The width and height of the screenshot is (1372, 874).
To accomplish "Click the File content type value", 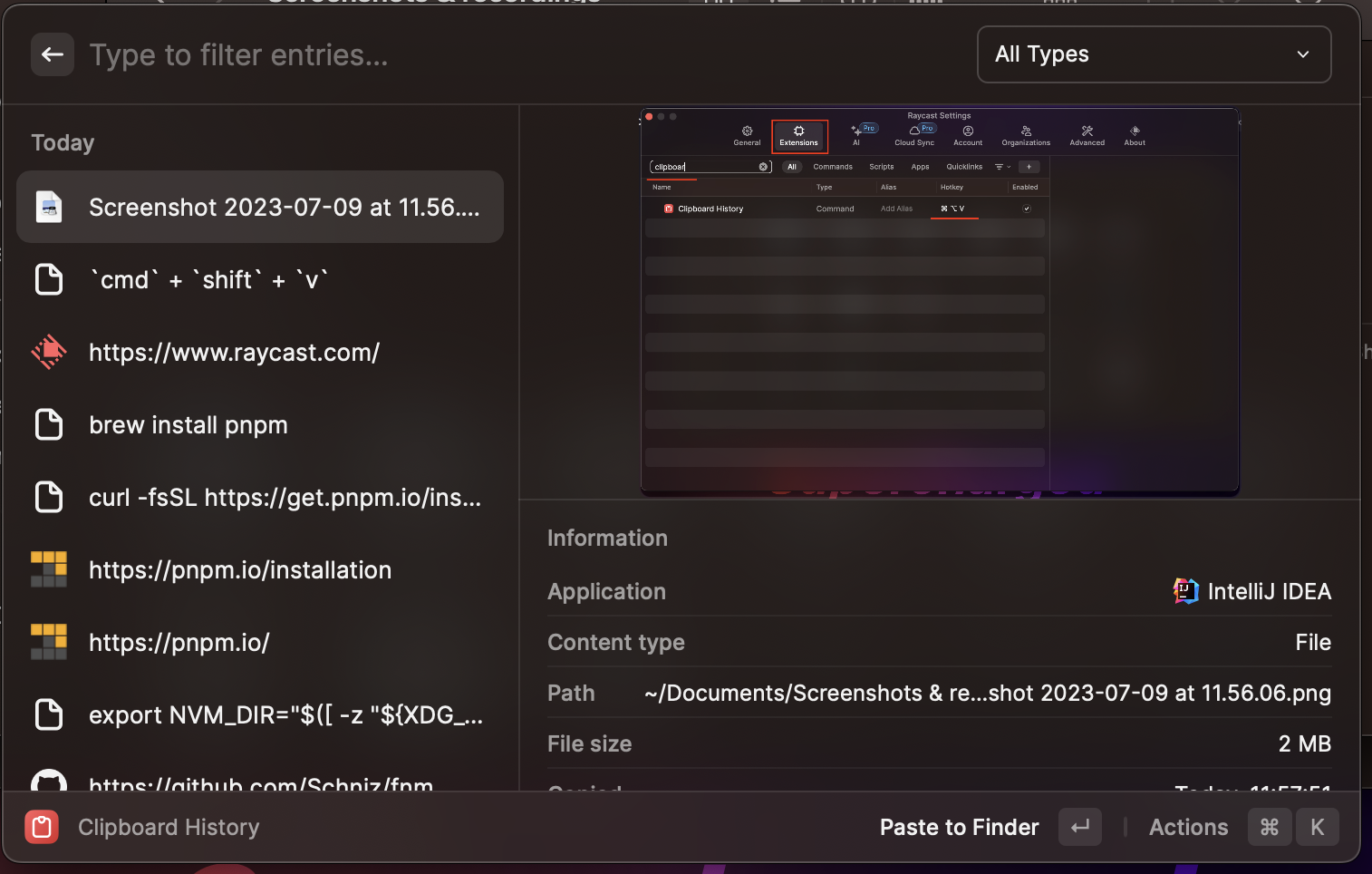I will (1313, 642).
